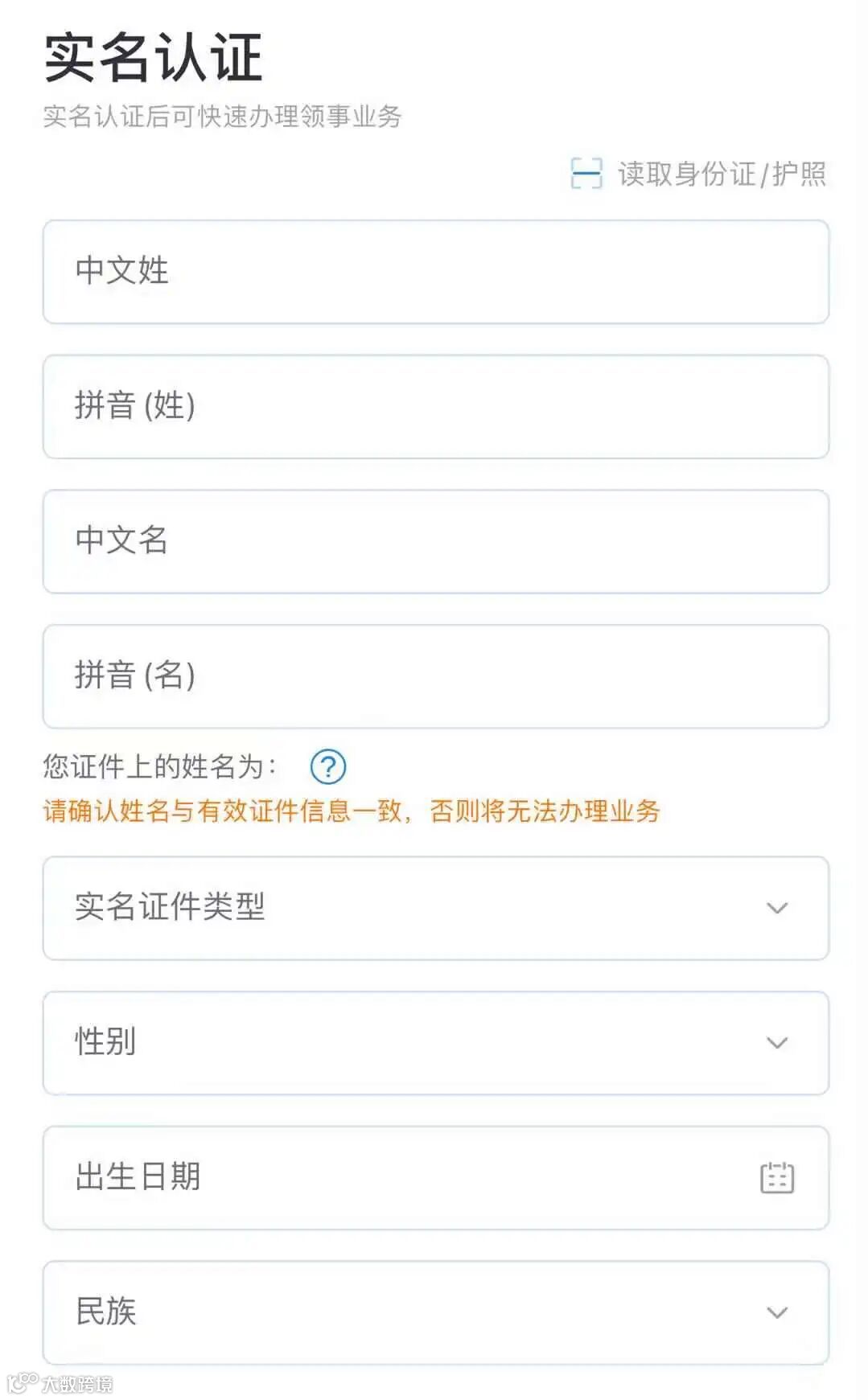This screenshot has width=868, height=1400.
Task: Expand the 性别 dropdown chevron
Action: point(777,1043)
